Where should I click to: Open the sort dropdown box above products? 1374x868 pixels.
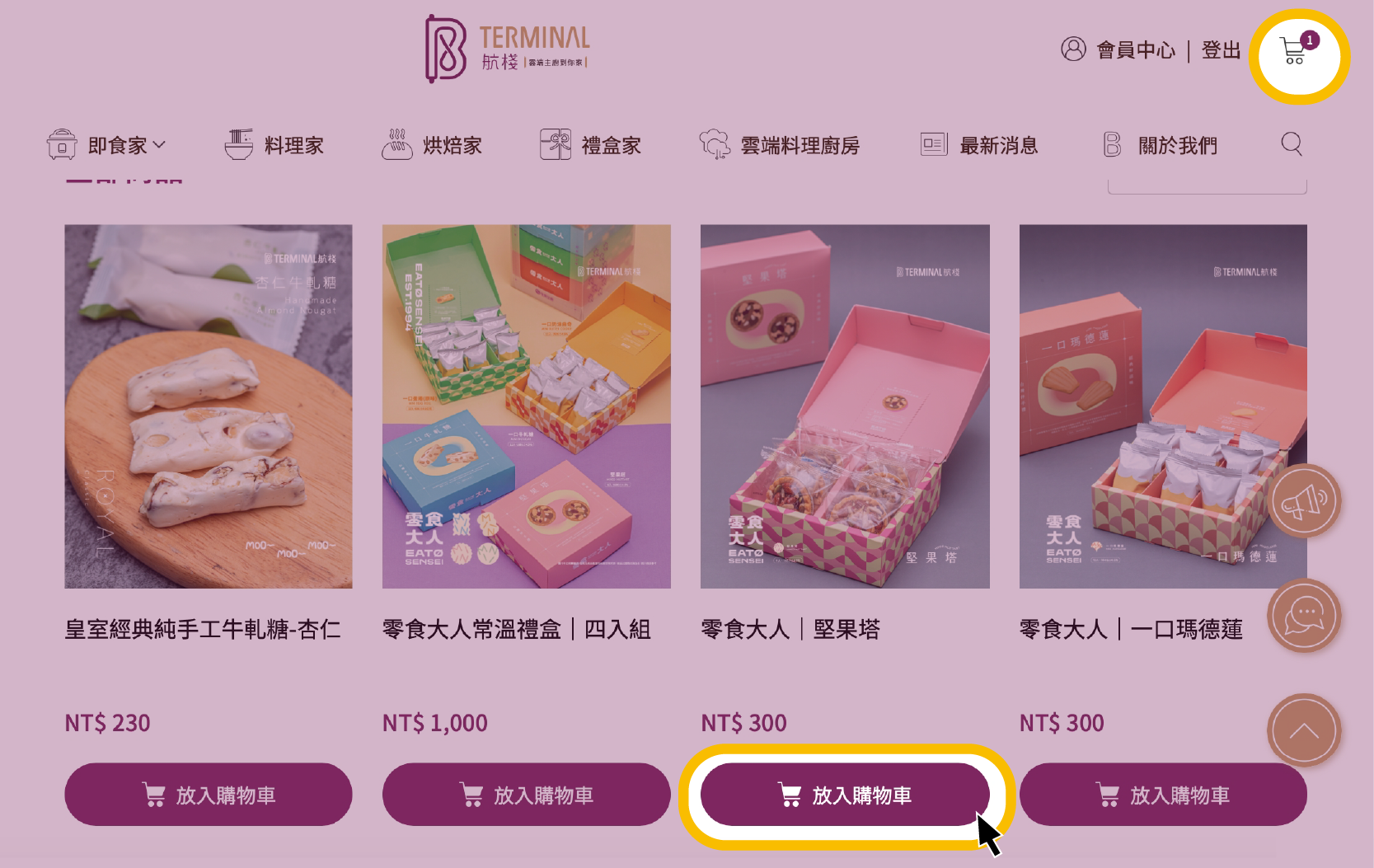tap(1207, 187)
